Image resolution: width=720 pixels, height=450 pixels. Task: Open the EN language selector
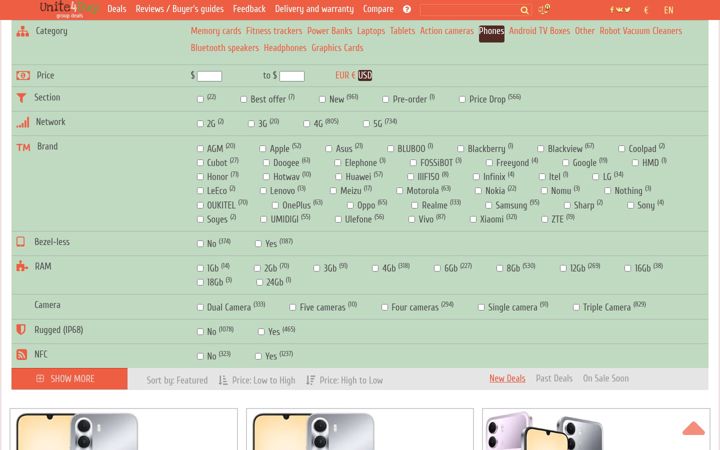[669, 10]
